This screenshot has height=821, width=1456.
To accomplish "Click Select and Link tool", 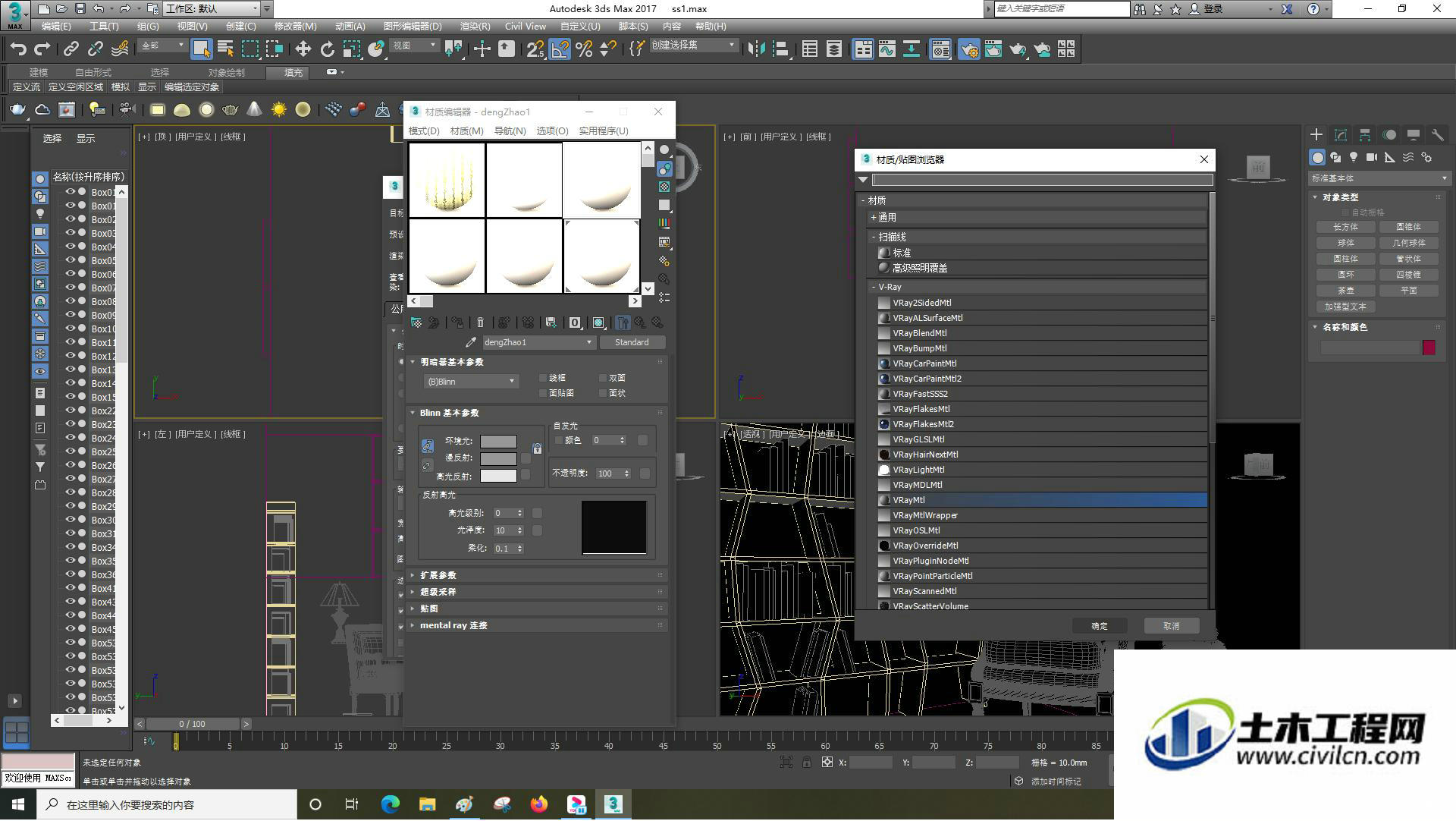I will 71,49.
